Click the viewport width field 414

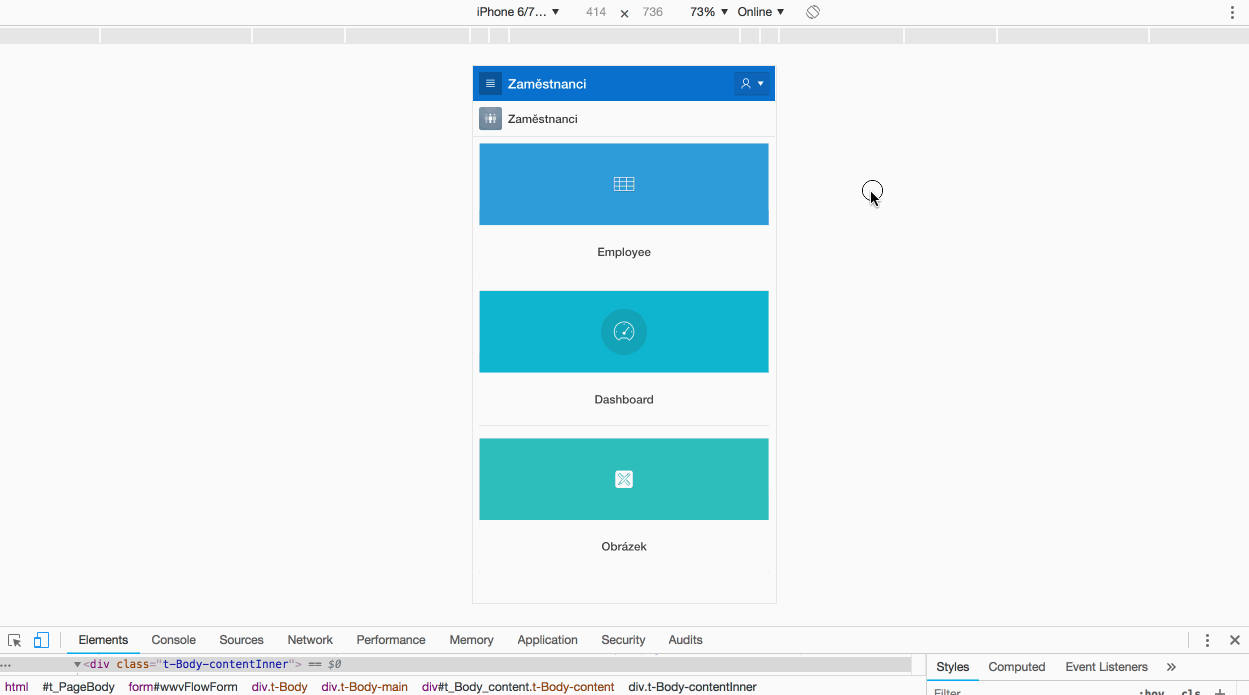(x=596, y=12)
